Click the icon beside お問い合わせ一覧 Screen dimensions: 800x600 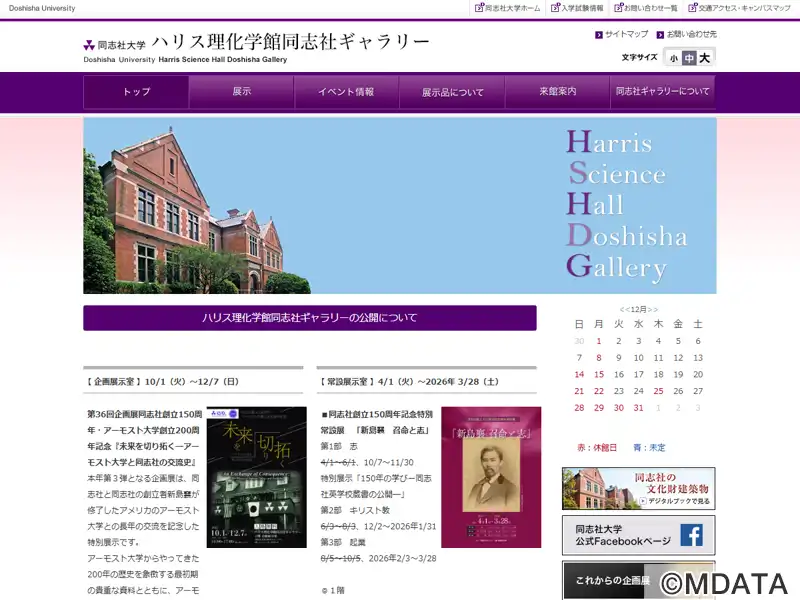tap(615, 8)
